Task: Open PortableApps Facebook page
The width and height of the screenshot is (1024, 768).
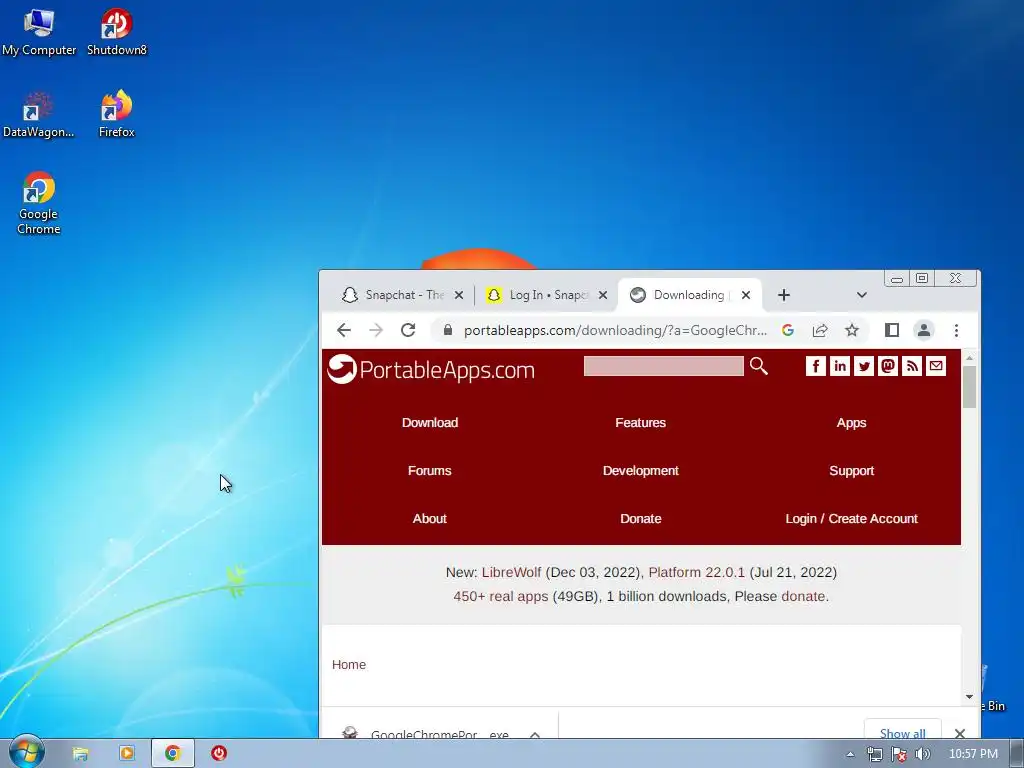Action: [816, 366]
